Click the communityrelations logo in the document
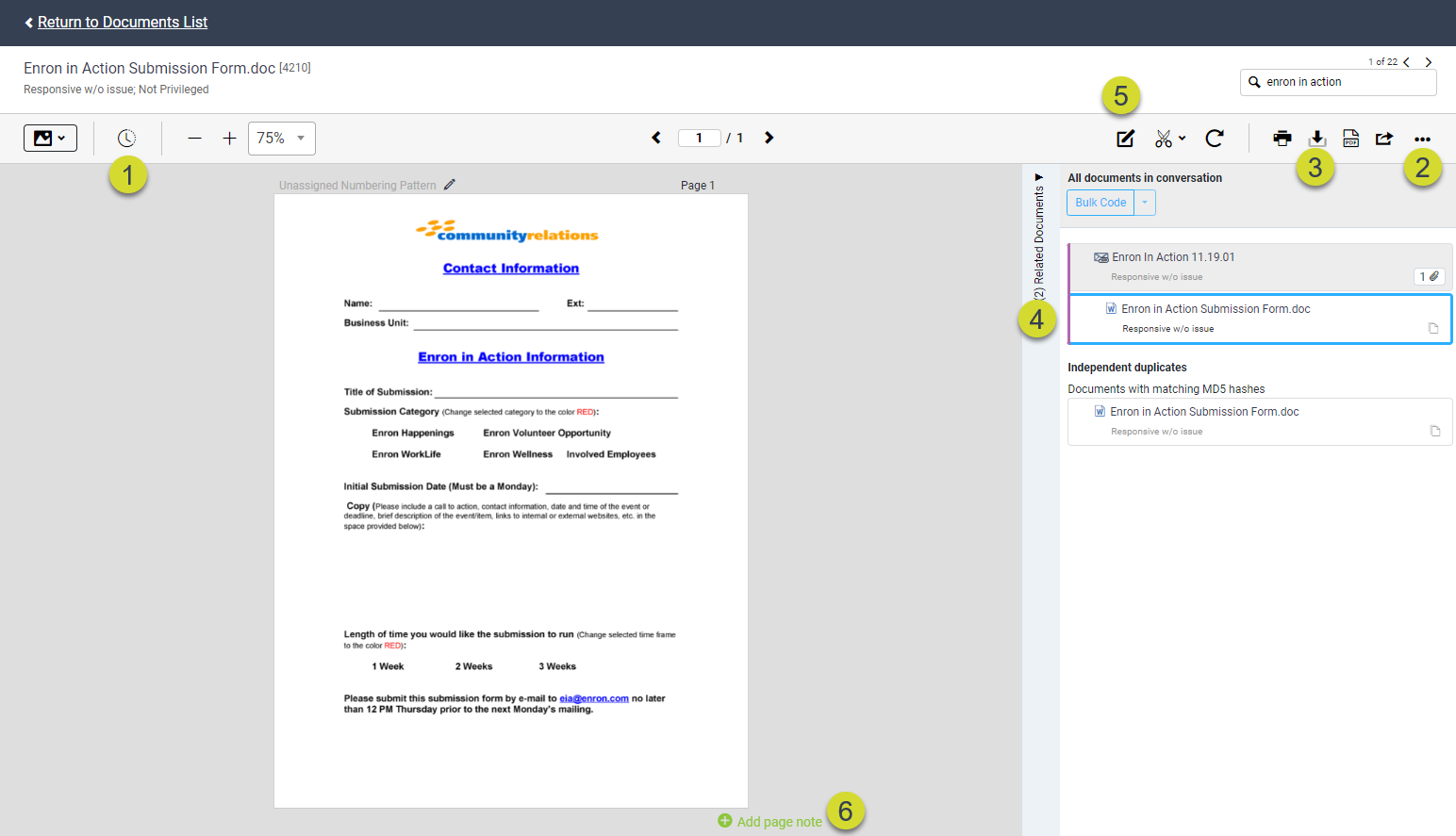The height and width of the screenshot is (836, 1456). pyautogui.click(x=507, y=232)
